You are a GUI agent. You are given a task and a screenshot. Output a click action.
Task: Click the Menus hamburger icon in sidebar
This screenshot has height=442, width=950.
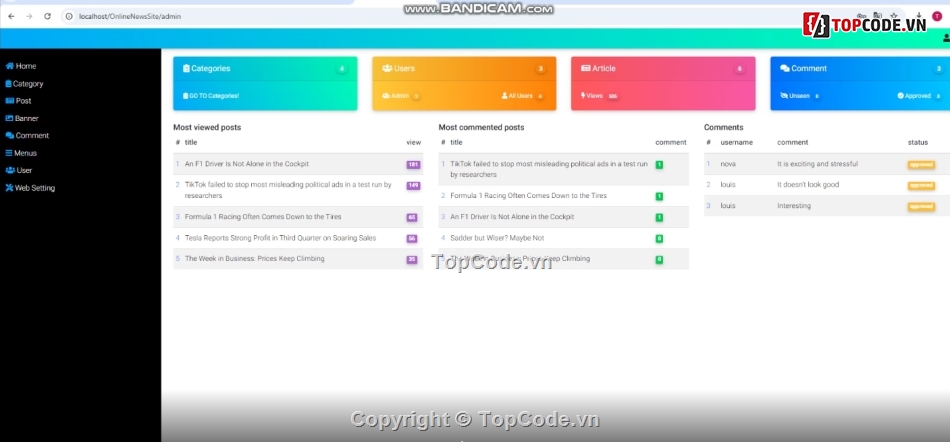click(9, 153)
